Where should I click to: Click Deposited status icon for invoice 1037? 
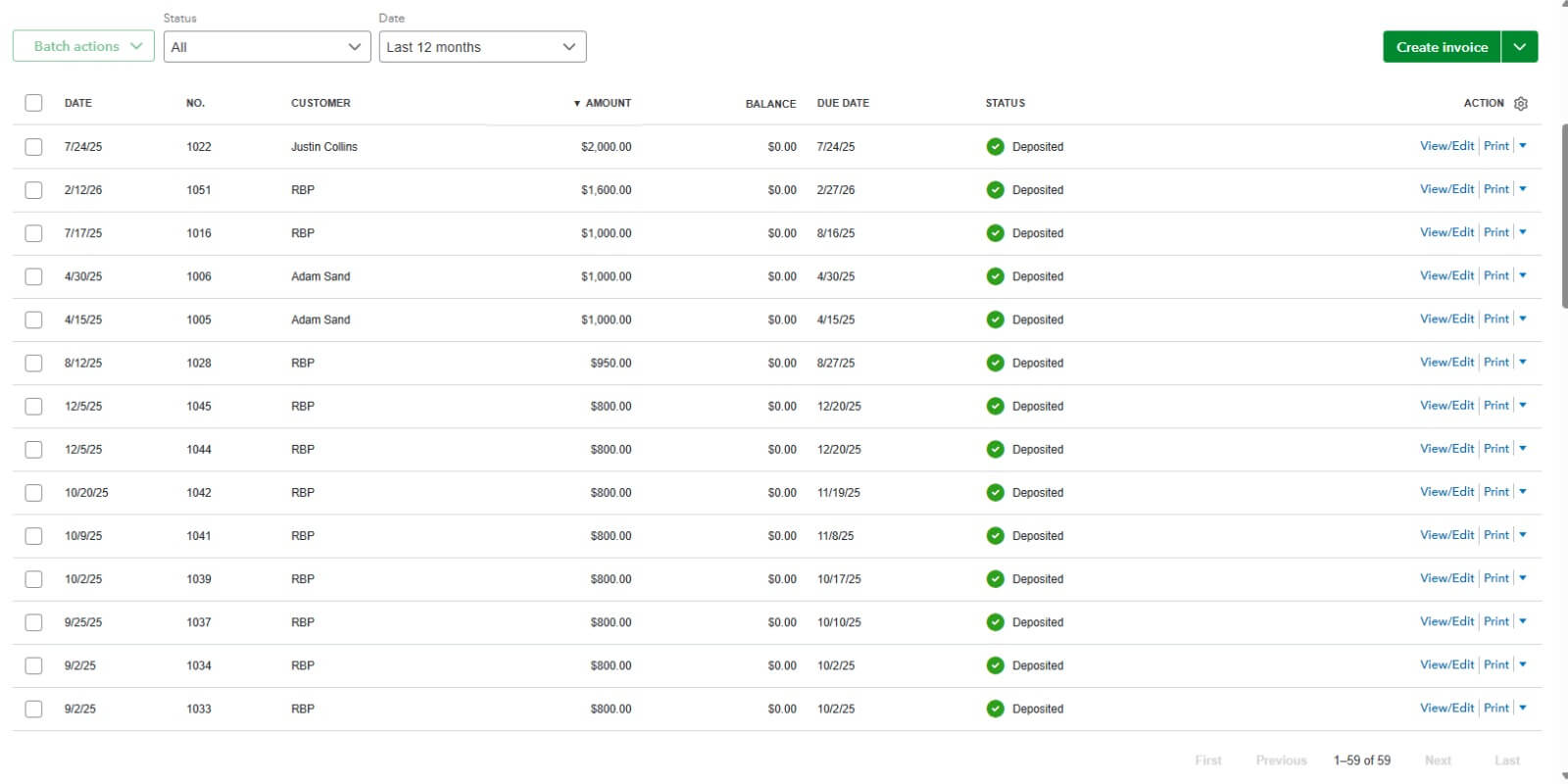(x=995, y=621)
